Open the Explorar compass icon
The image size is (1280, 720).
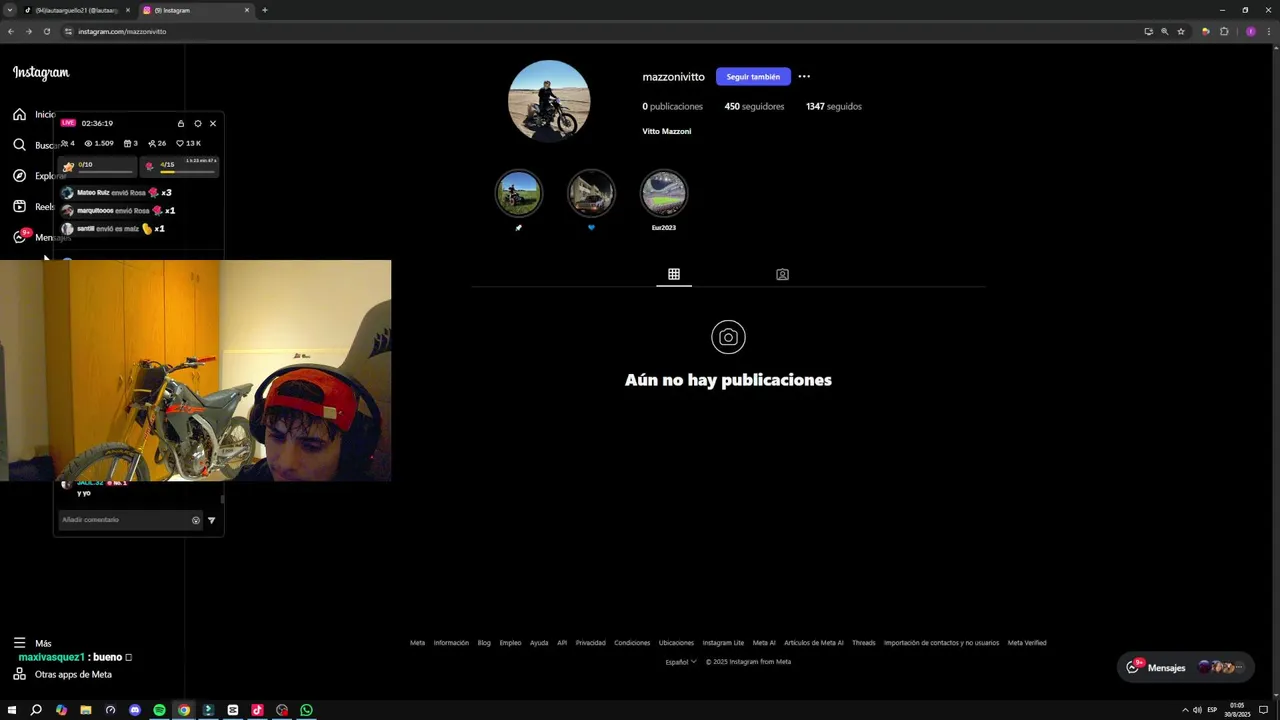click(19, 176)
